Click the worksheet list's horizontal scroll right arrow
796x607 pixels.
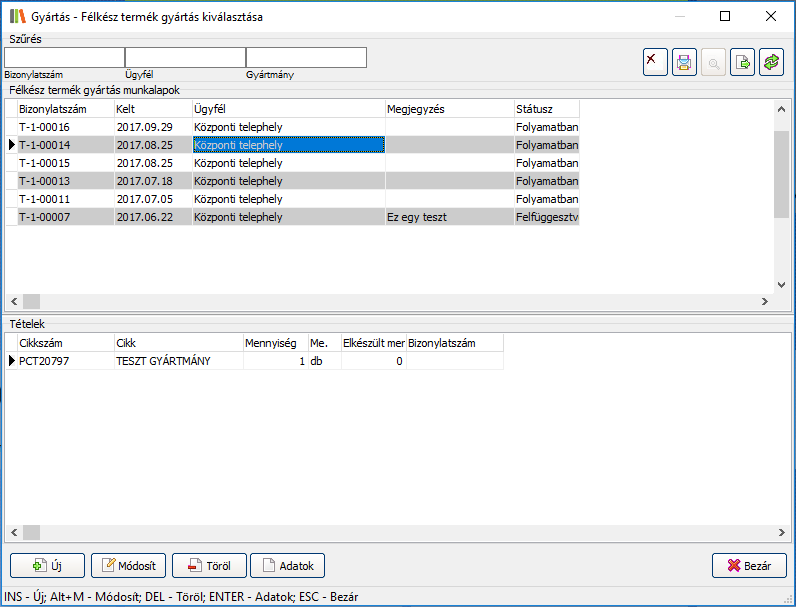click(765, 301)
